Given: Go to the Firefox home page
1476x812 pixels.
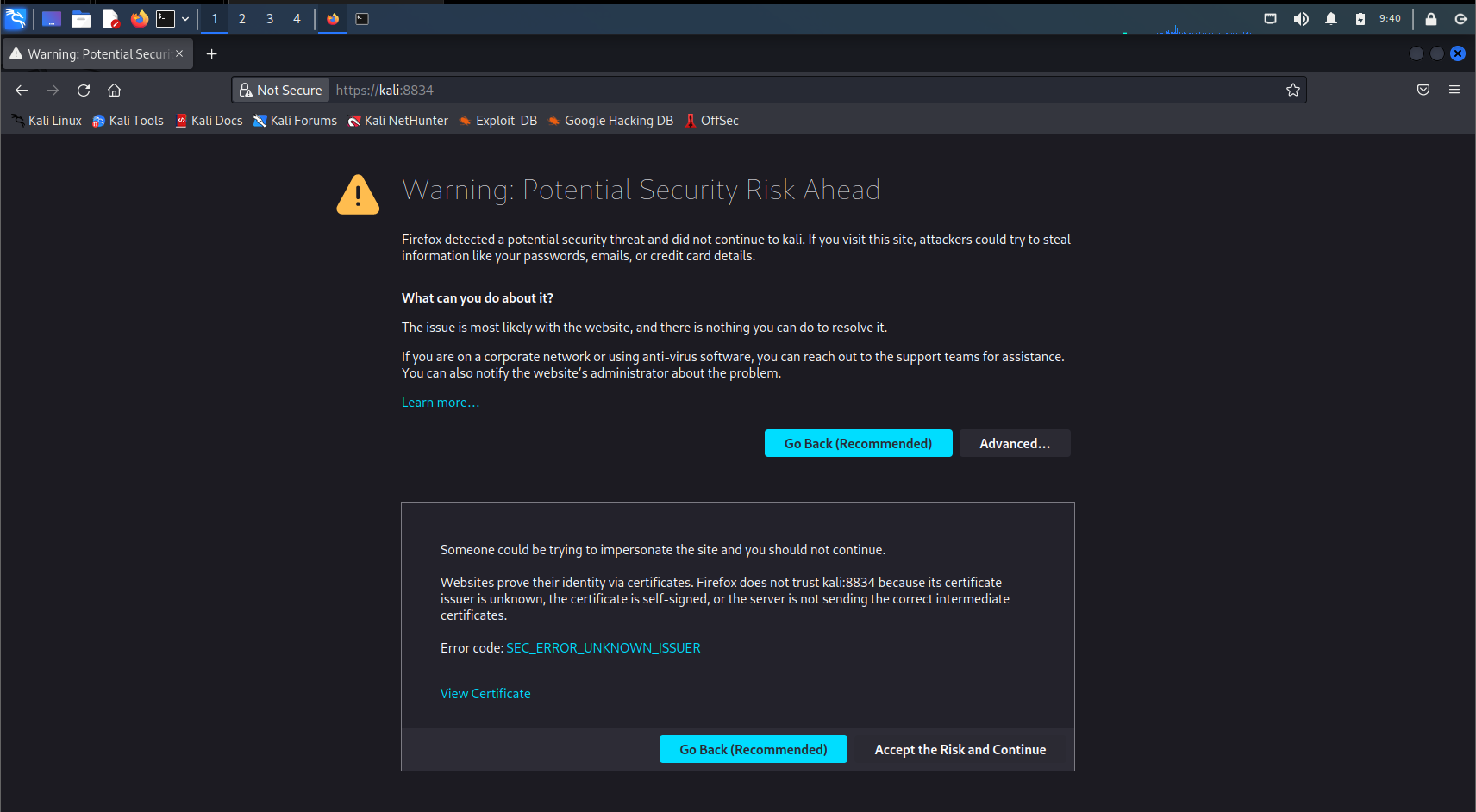Looking at the screenshot, I should [x=114, y=90].
